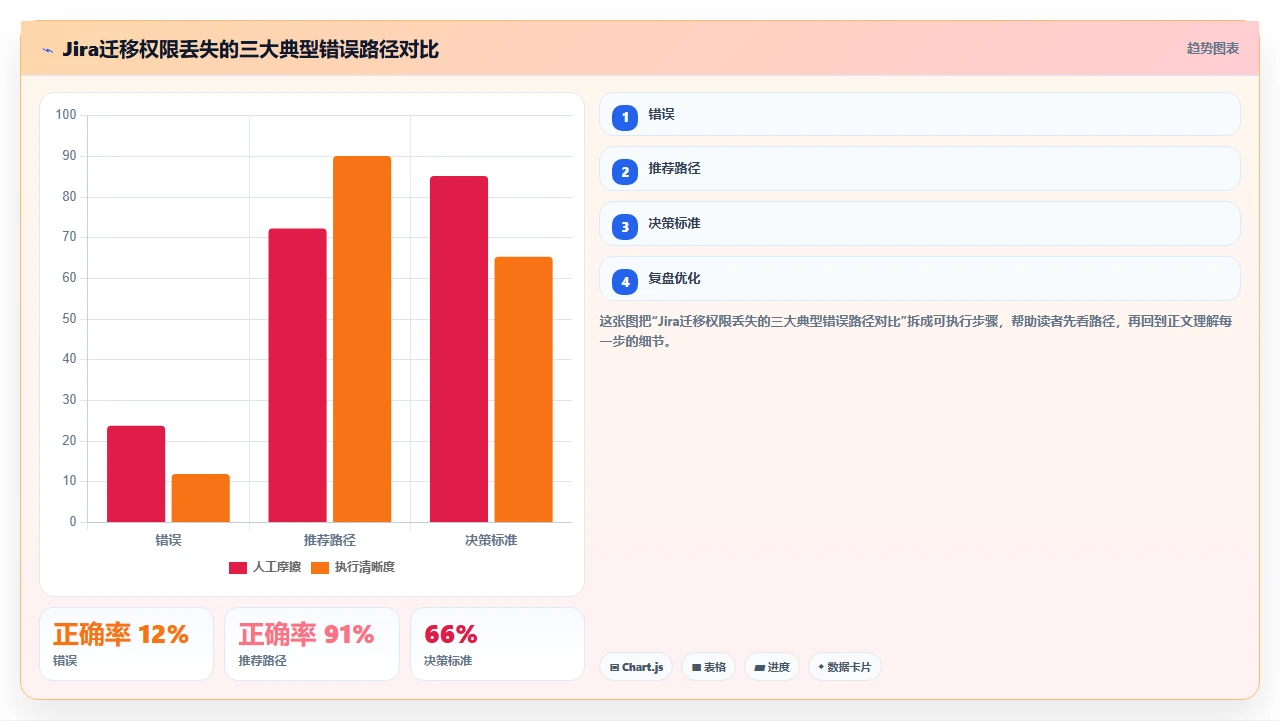Screen dimensions: 1280x721
Task: Open the 66% 决策标准 stat card
Action: tap(497, 644)
